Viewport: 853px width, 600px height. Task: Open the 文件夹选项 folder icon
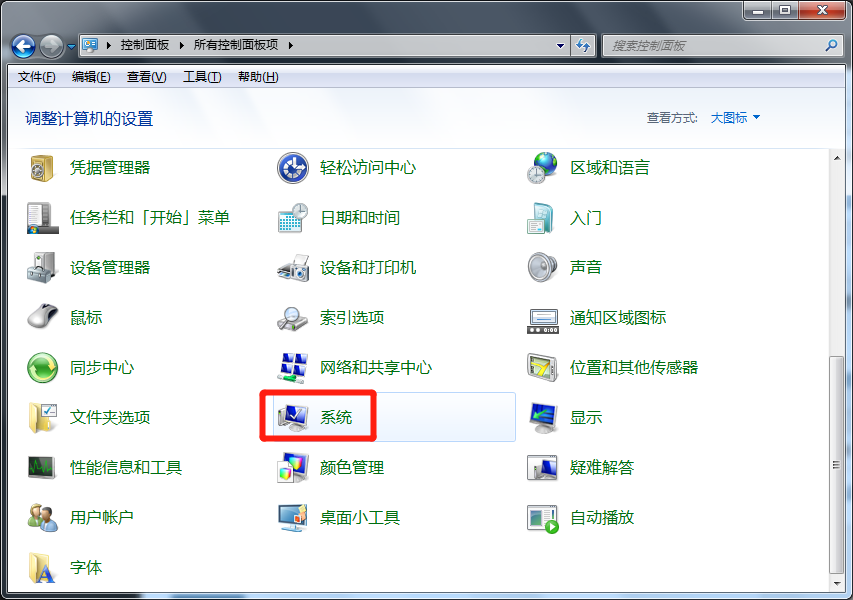(42, 418)
